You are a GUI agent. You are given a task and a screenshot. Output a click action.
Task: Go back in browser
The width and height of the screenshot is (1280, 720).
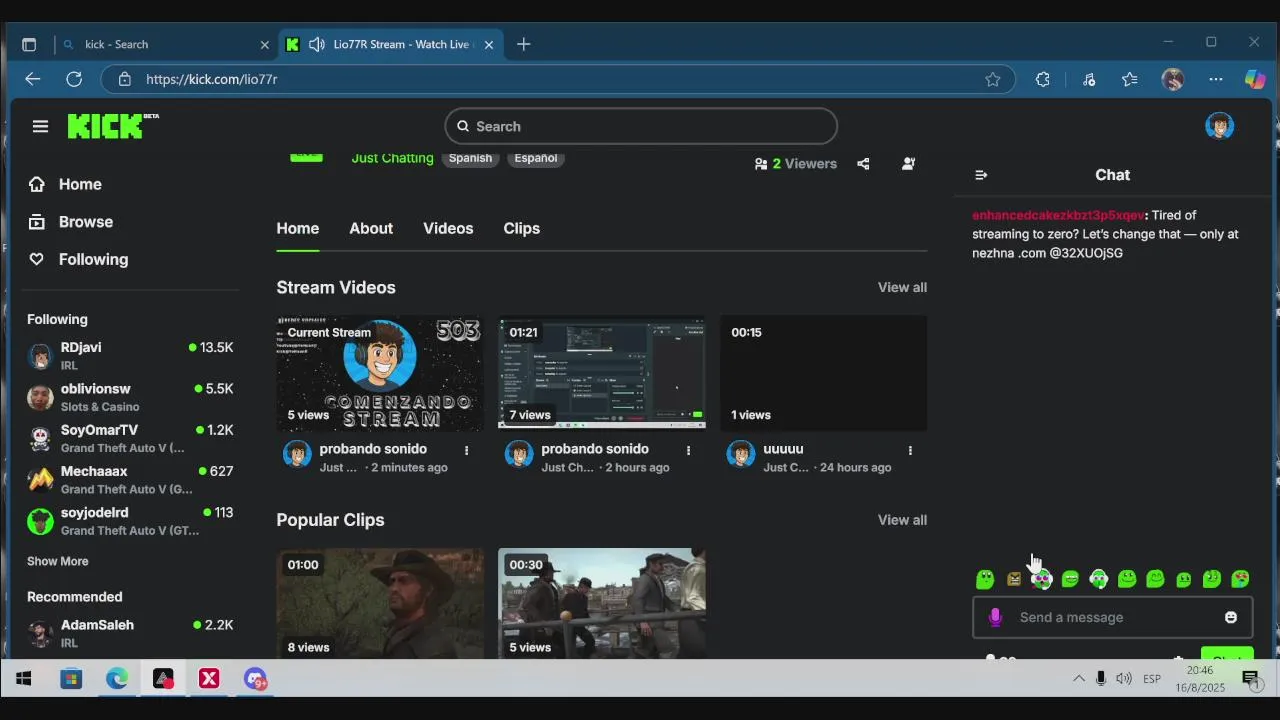point(33,79)
